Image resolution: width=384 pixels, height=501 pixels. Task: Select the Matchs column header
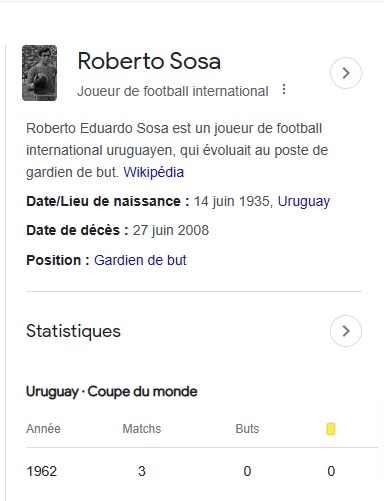pos(142,429)
